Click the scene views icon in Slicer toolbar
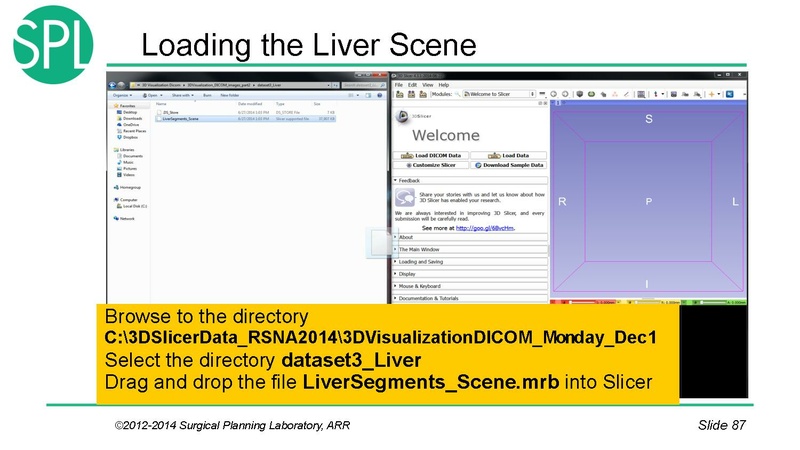The width and height of the screenshot is (800, 450). pyautogui.click(x=685, y=94)
